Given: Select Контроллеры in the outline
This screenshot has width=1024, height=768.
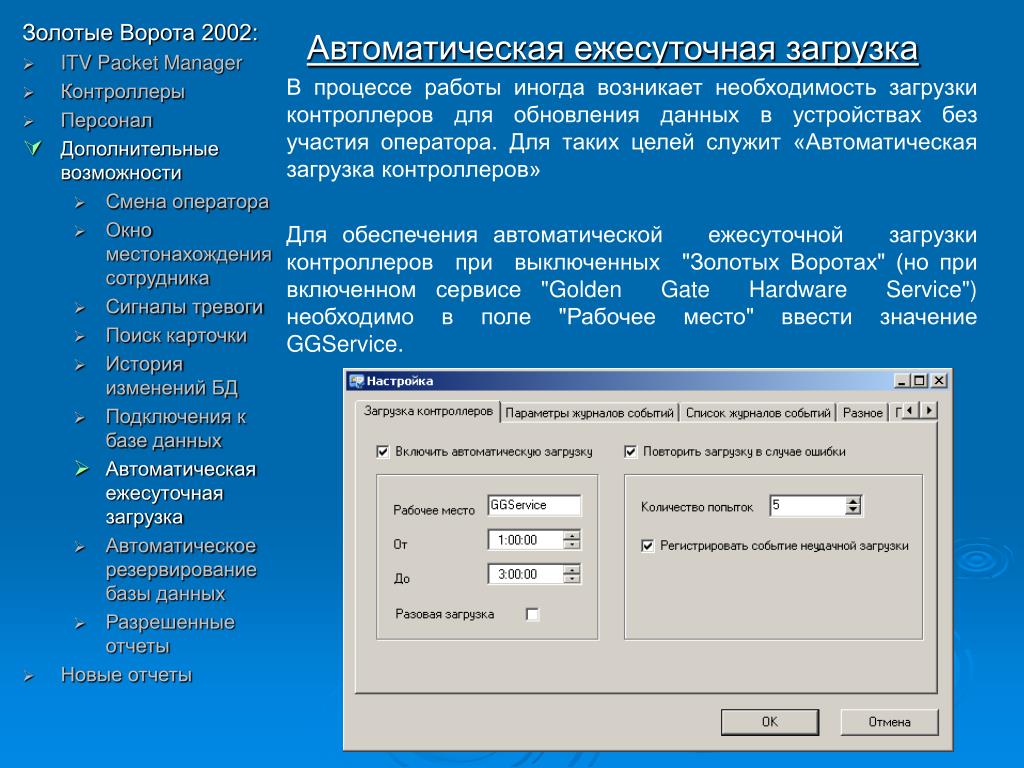Looking at the screenshot, I should 123,91.
